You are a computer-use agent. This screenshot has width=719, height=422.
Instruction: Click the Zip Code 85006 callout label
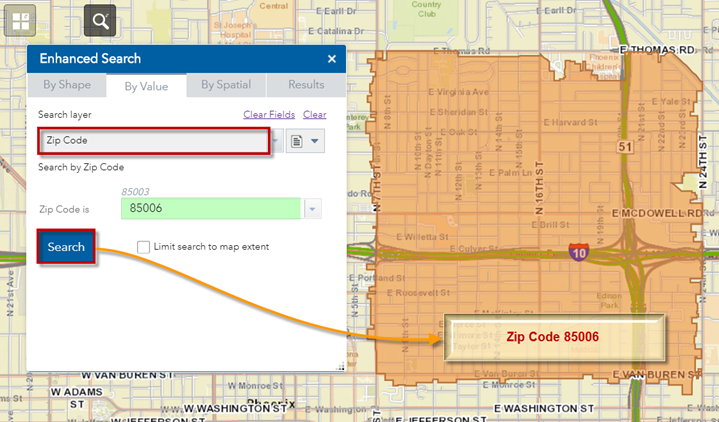coord(552,338)
